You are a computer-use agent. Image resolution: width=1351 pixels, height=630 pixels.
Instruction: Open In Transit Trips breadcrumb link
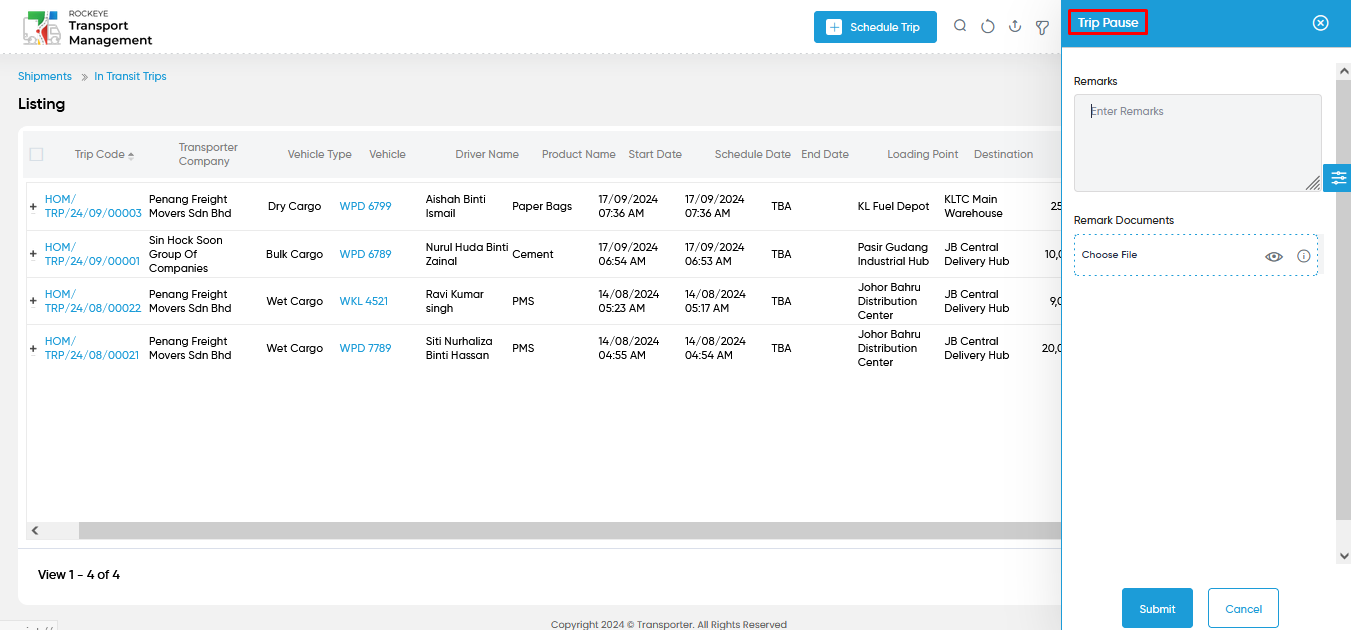point(130,76)
